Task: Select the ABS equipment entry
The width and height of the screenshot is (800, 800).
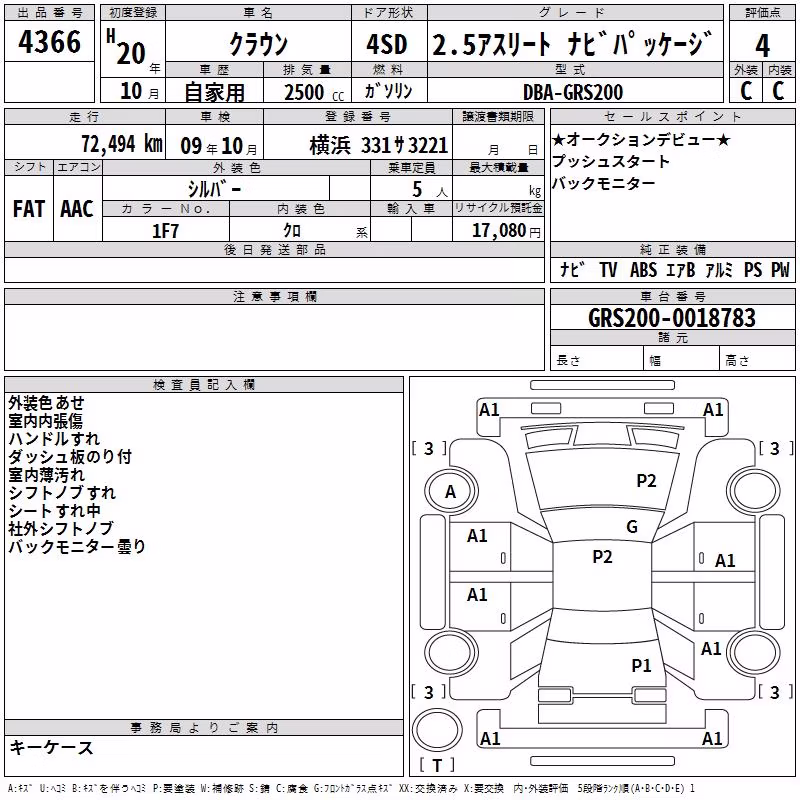Action: 643,269
